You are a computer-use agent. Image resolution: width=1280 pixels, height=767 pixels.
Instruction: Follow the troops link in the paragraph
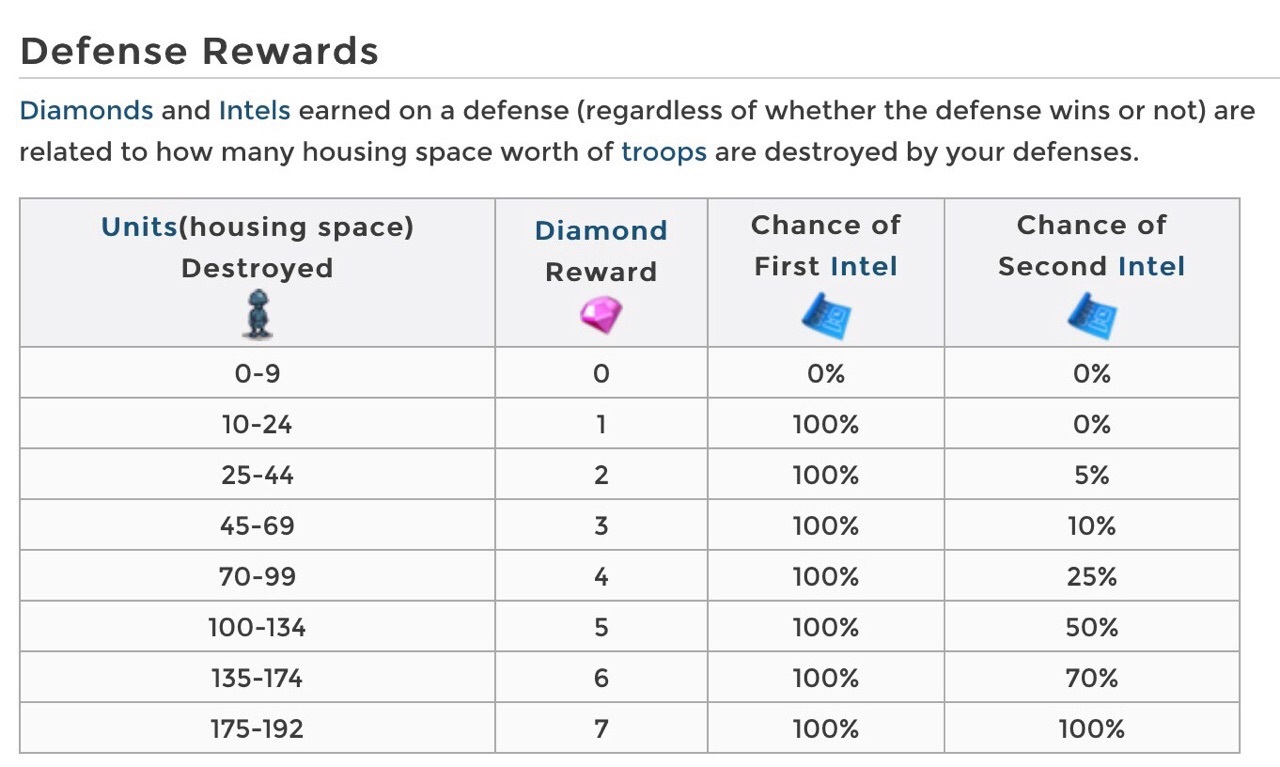point(664,152)
